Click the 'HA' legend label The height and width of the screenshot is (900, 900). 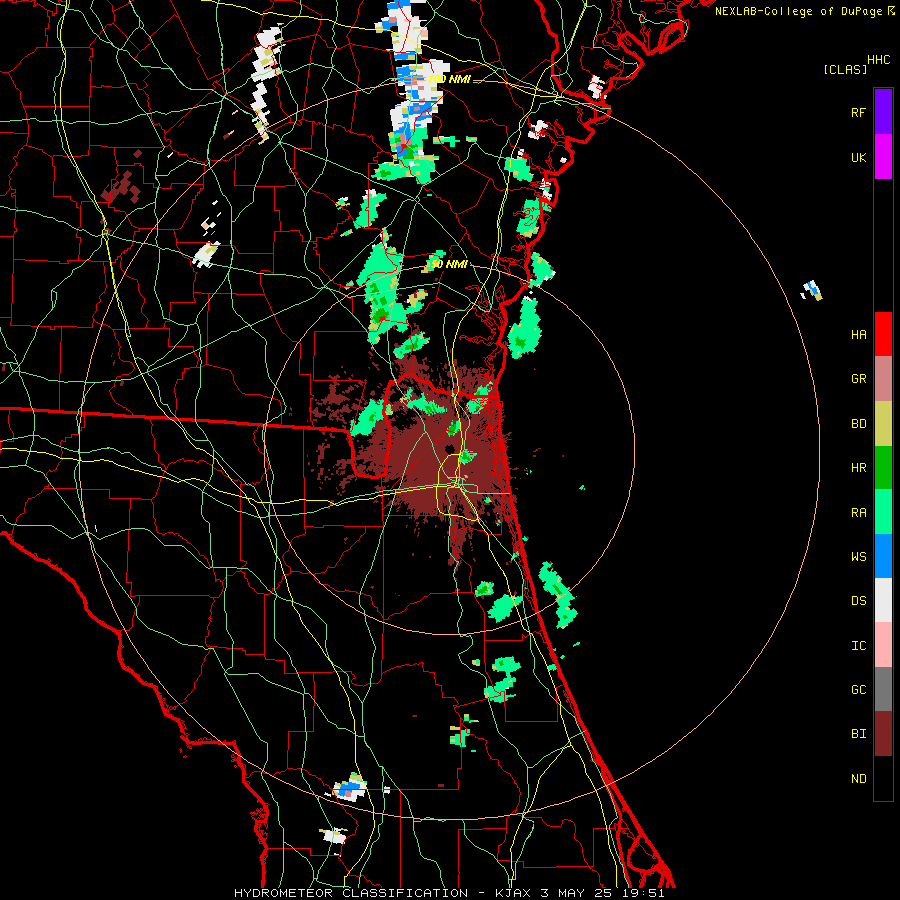click(x=858, y=335)
